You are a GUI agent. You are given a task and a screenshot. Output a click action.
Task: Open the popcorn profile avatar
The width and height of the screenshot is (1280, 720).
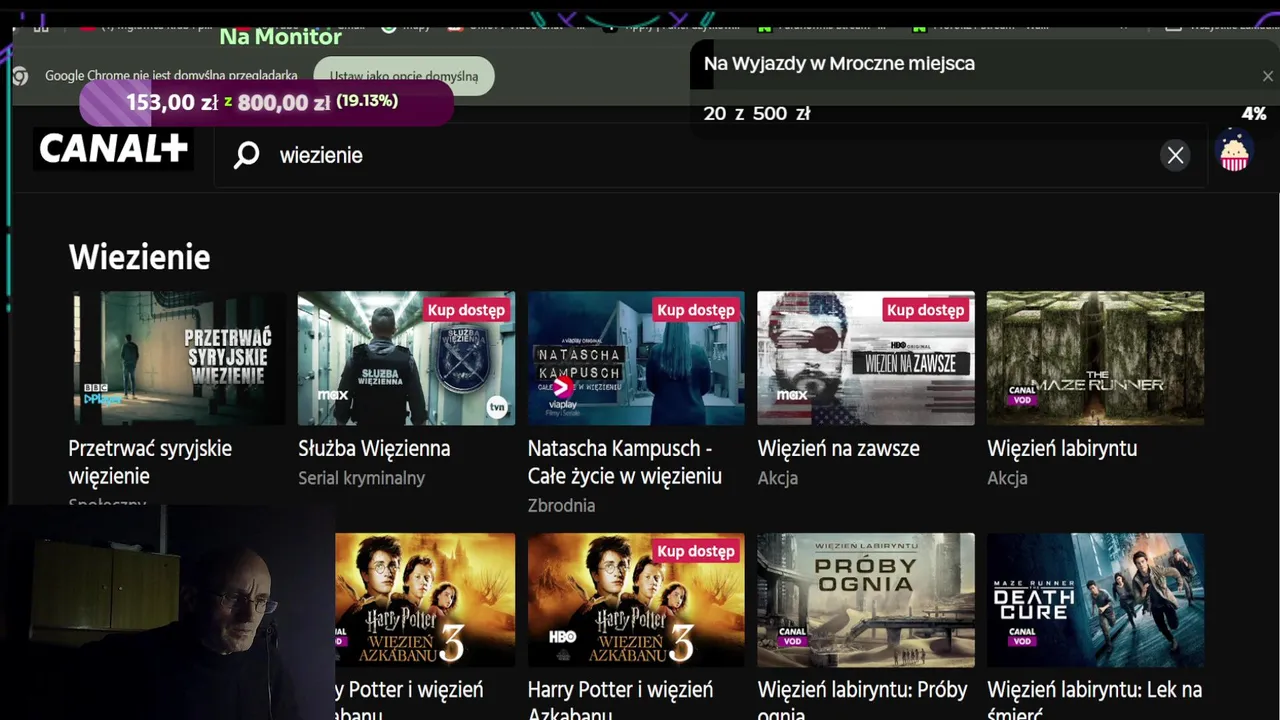click(x=1234, y=151)
